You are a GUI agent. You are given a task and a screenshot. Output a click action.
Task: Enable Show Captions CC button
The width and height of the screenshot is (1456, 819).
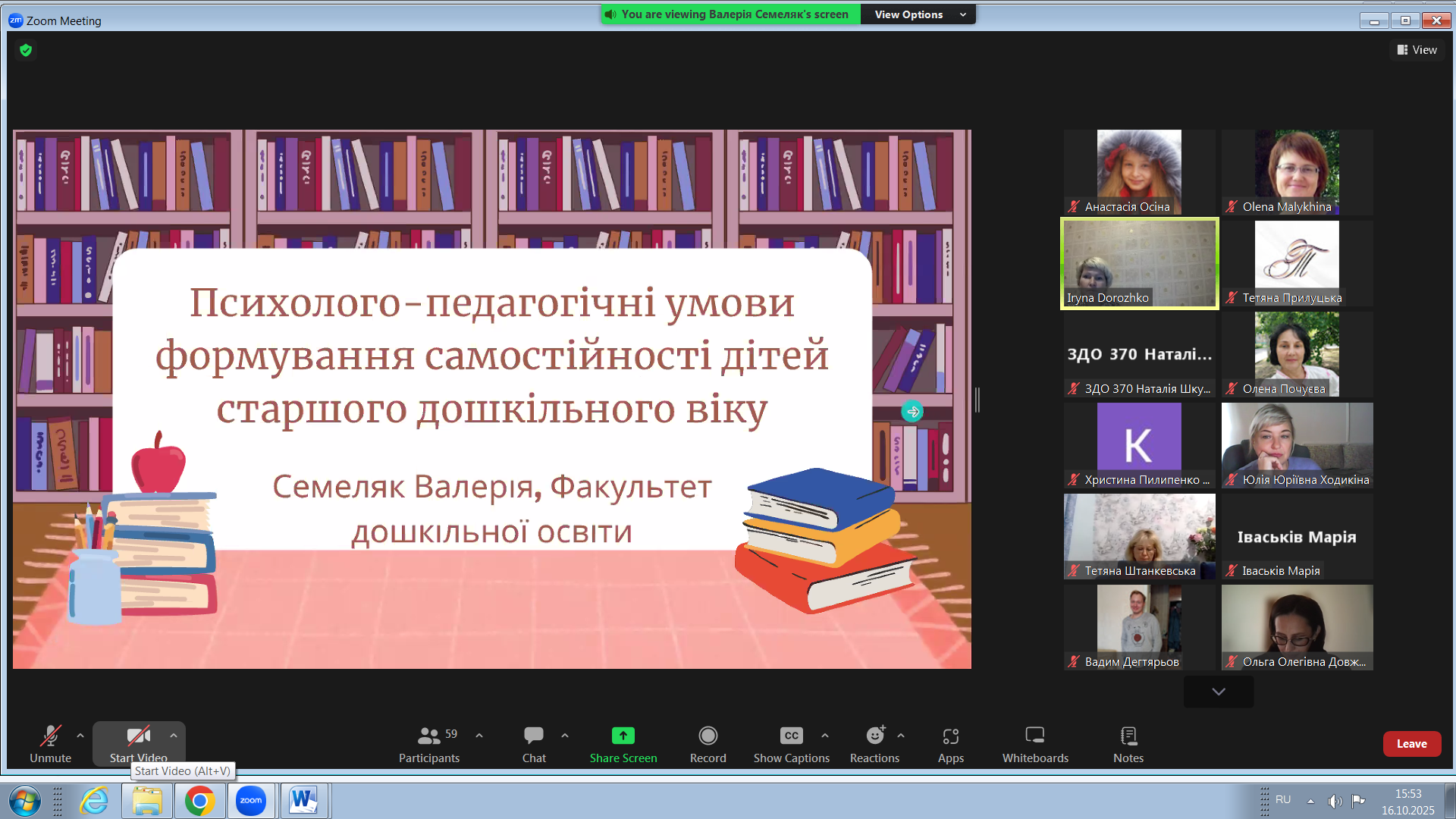(x=791, y=736)
